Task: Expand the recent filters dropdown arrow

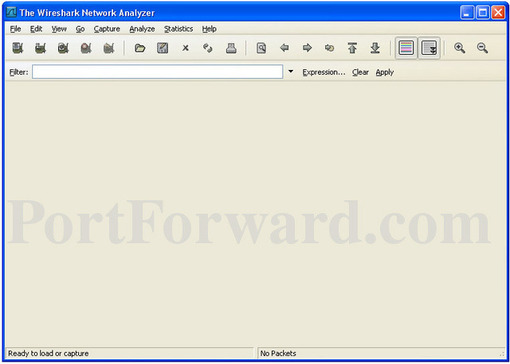Action: click(291, 71)
